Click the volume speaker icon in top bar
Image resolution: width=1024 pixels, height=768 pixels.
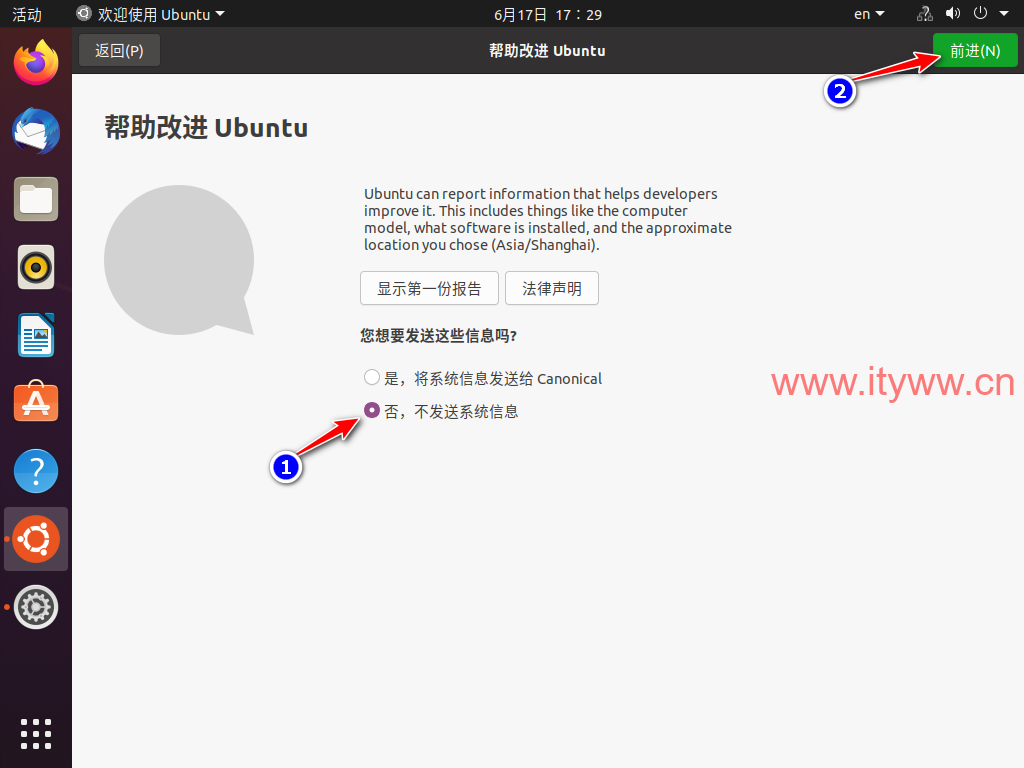[x=953, y=14]
